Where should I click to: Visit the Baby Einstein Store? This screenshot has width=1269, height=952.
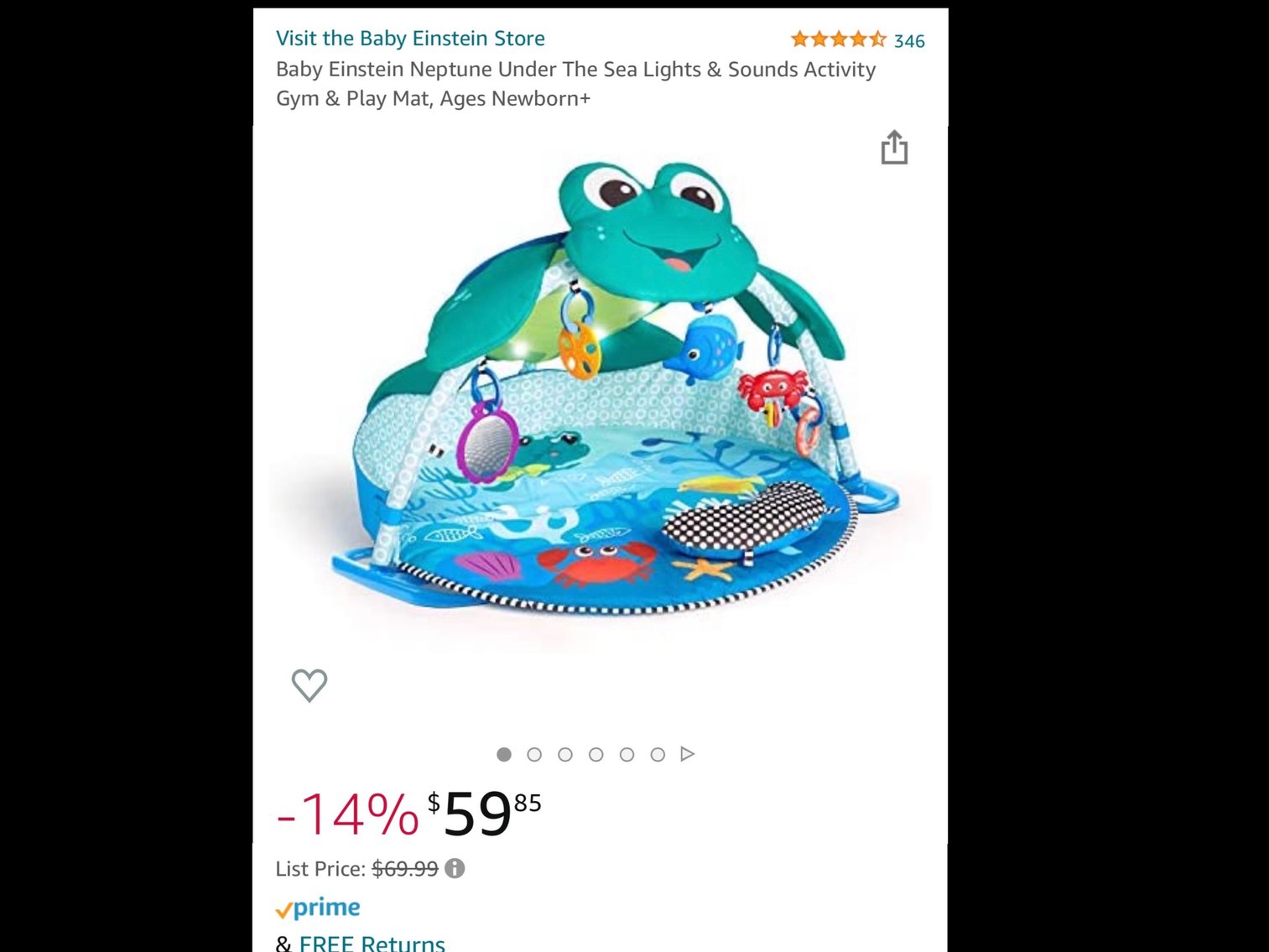click(x=410, y=38)
